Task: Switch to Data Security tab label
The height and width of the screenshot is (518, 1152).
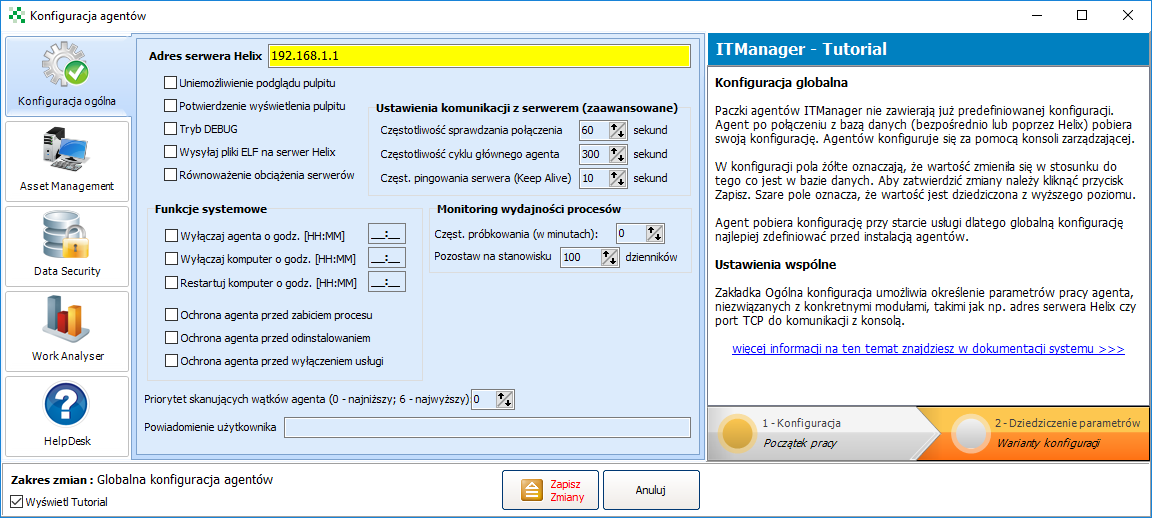Action: coord(67,271)
